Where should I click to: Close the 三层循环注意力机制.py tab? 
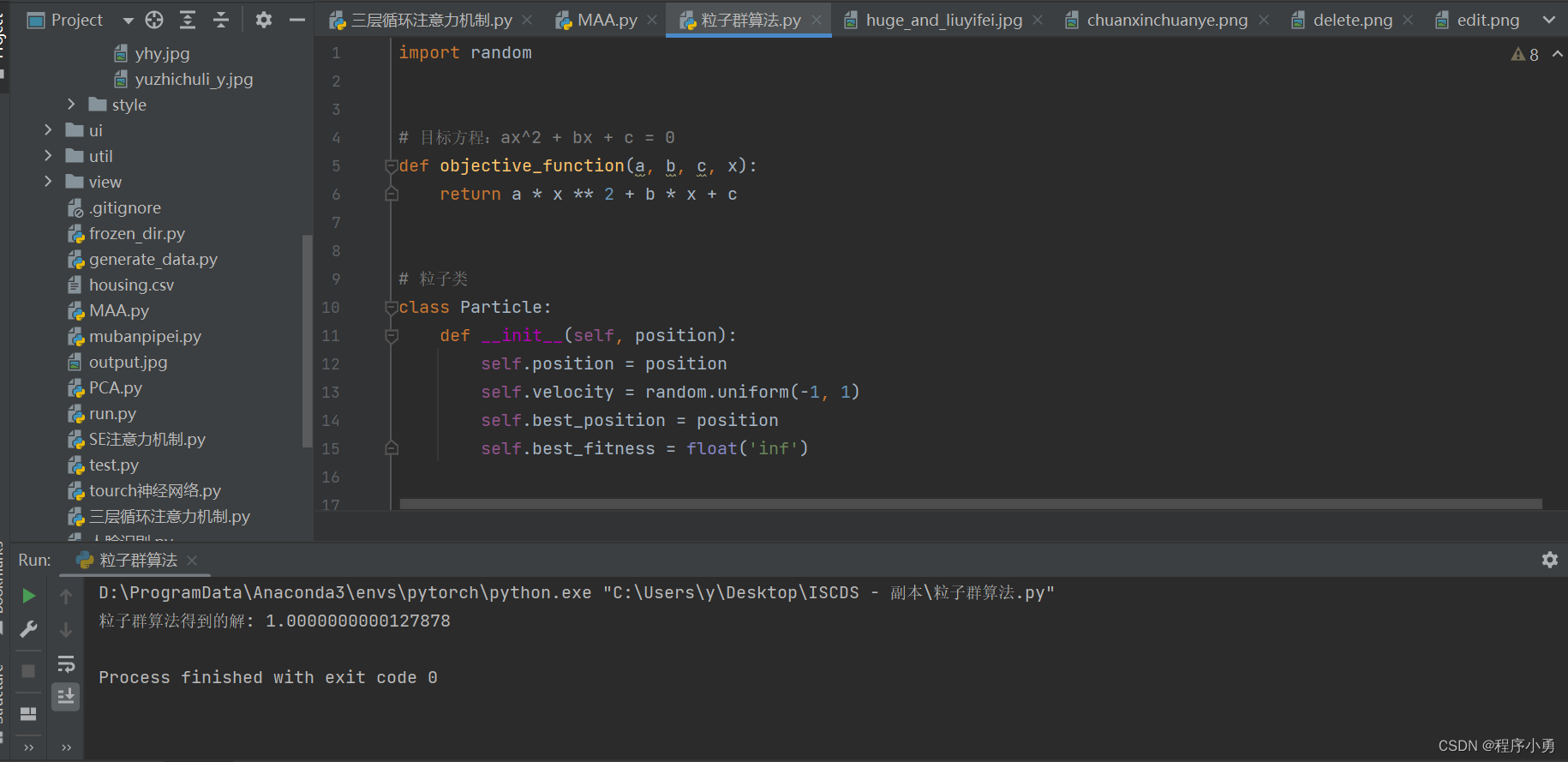click(x=527, y=20)
